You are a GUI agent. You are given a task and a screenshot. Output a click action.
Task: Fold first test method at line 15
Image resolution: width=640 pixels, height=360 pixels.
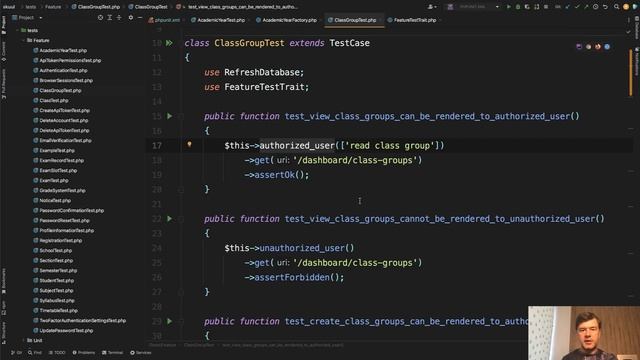tap(181, 116)
